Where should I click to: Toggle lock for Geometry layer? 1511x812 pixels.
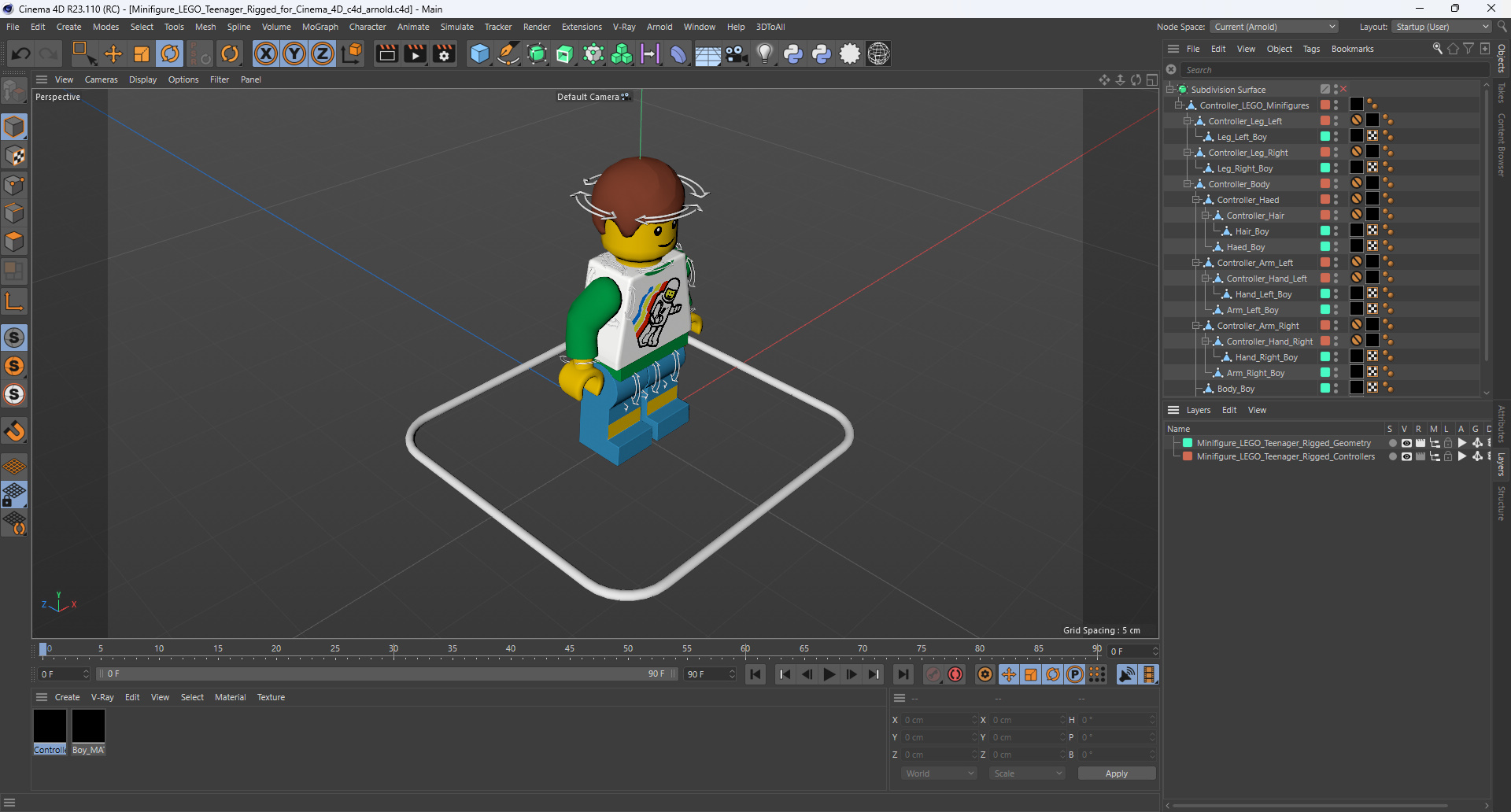[x=1448, y=443]
